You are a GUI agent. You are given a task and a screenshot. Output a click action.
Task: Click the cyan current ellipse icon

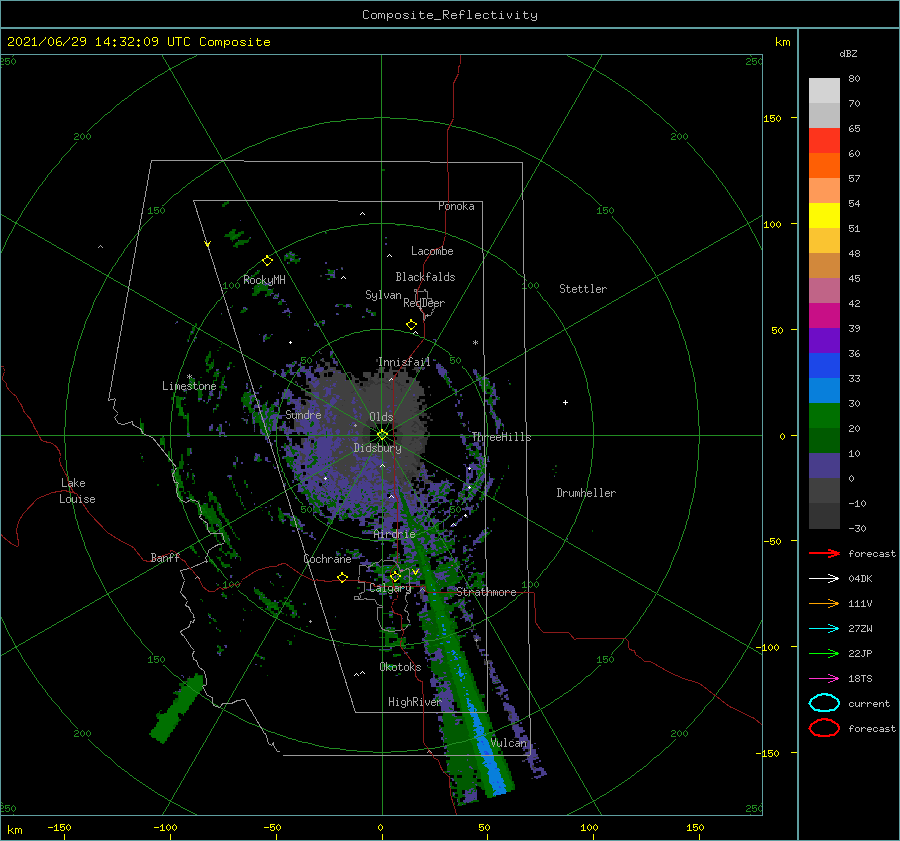point(824,703)
